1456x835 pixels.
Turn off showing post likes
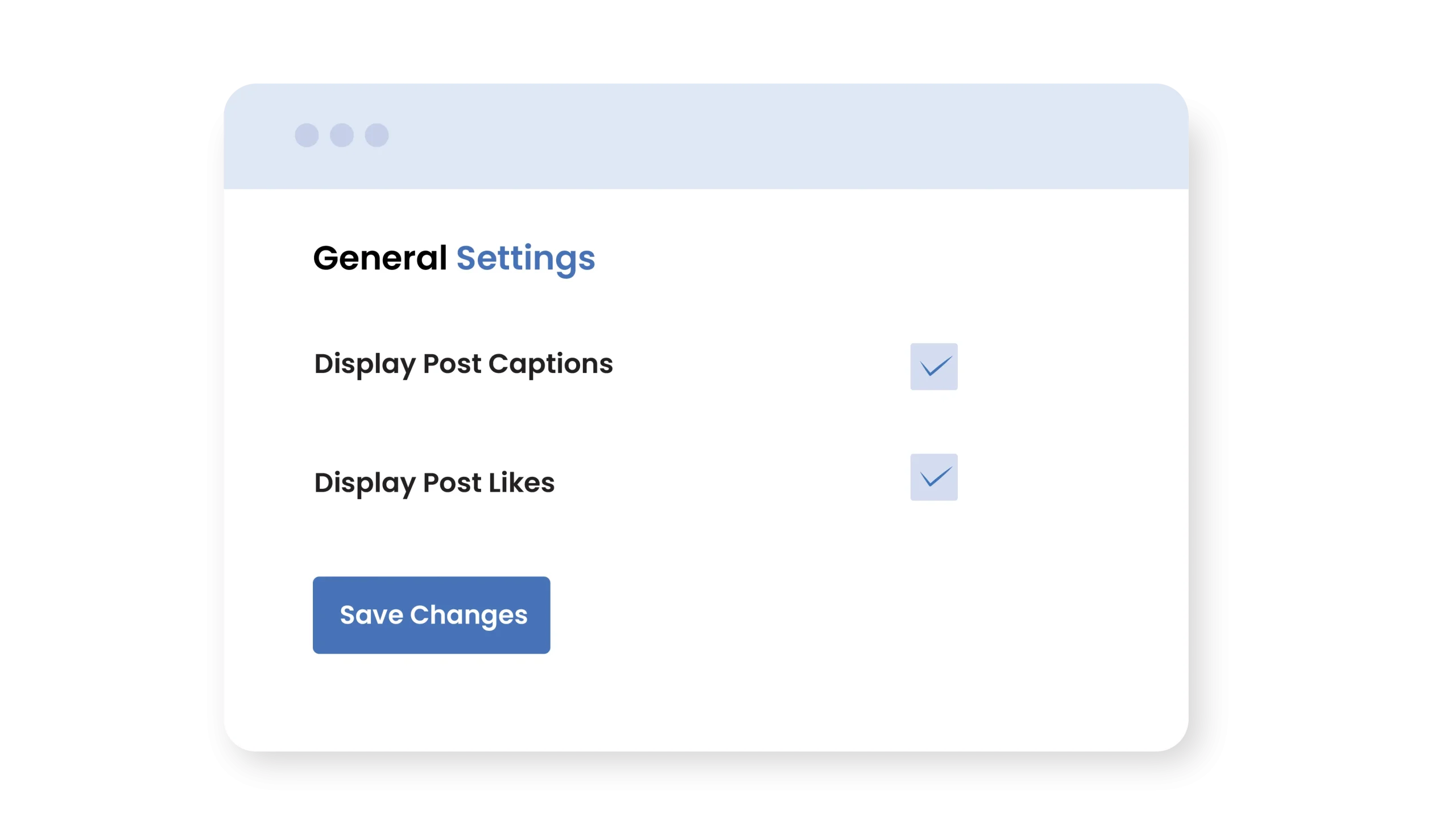934,477
